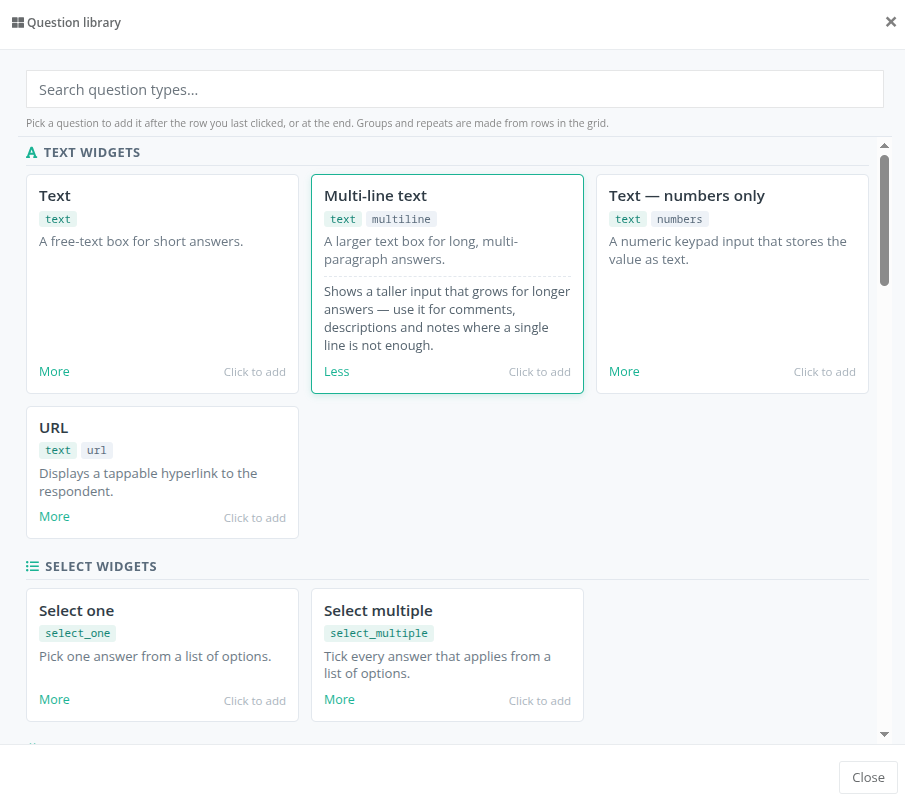The height and width of the screenshot is (803, 905).
Task: Click the 'select_multiple' tag chip
Action: pos(379,633)
